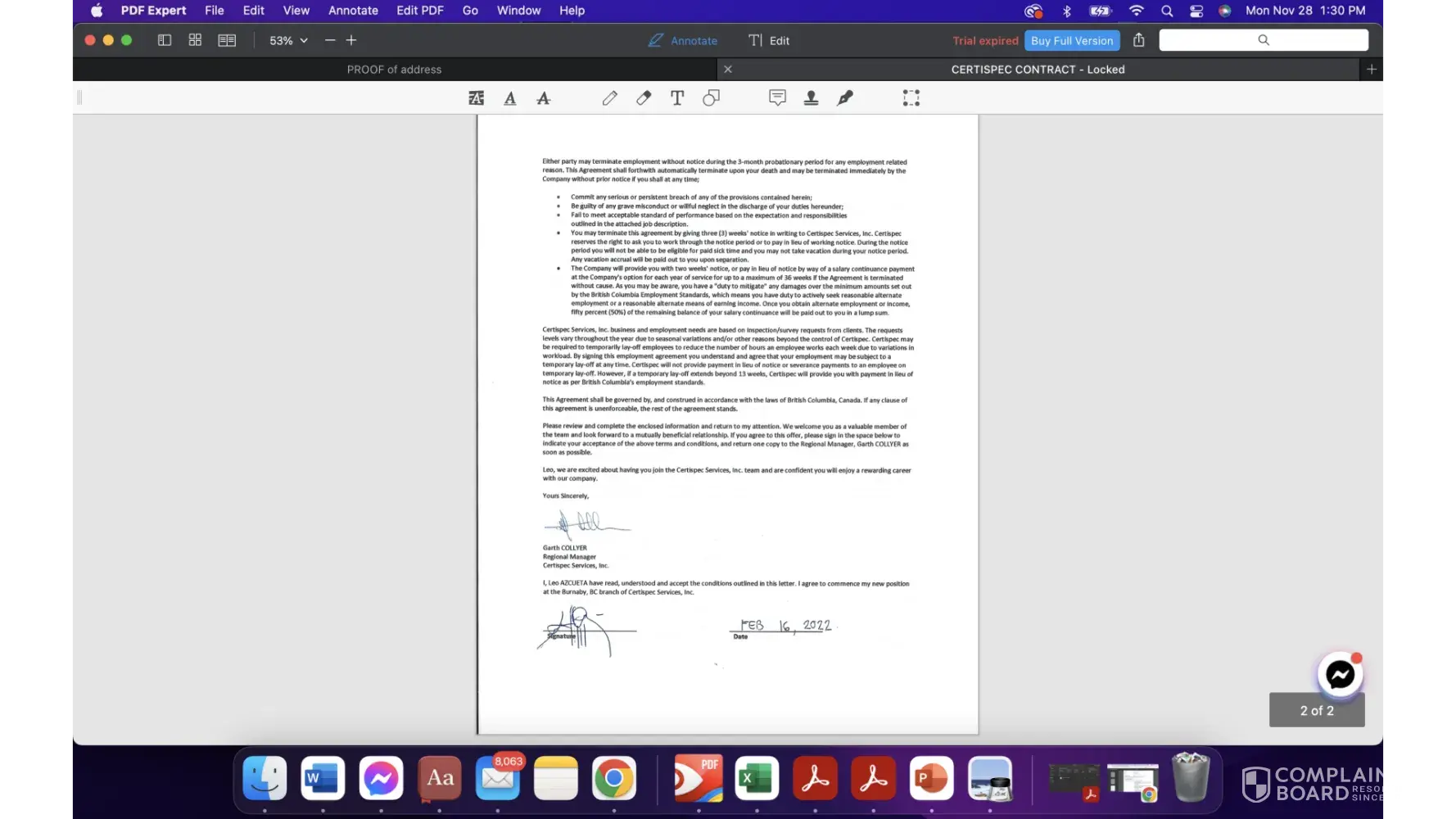
Task: Switch to thumbnail grid view
Action: coord(195,40)
